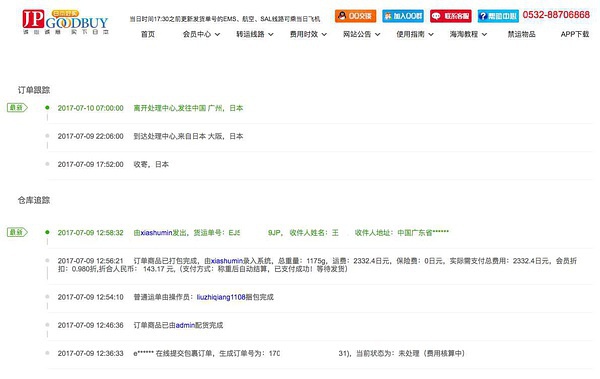Expand the 转运线路 dropdown chevron
Image resolution: width=600 pixels, height=379 pixels.
point(271,34)
